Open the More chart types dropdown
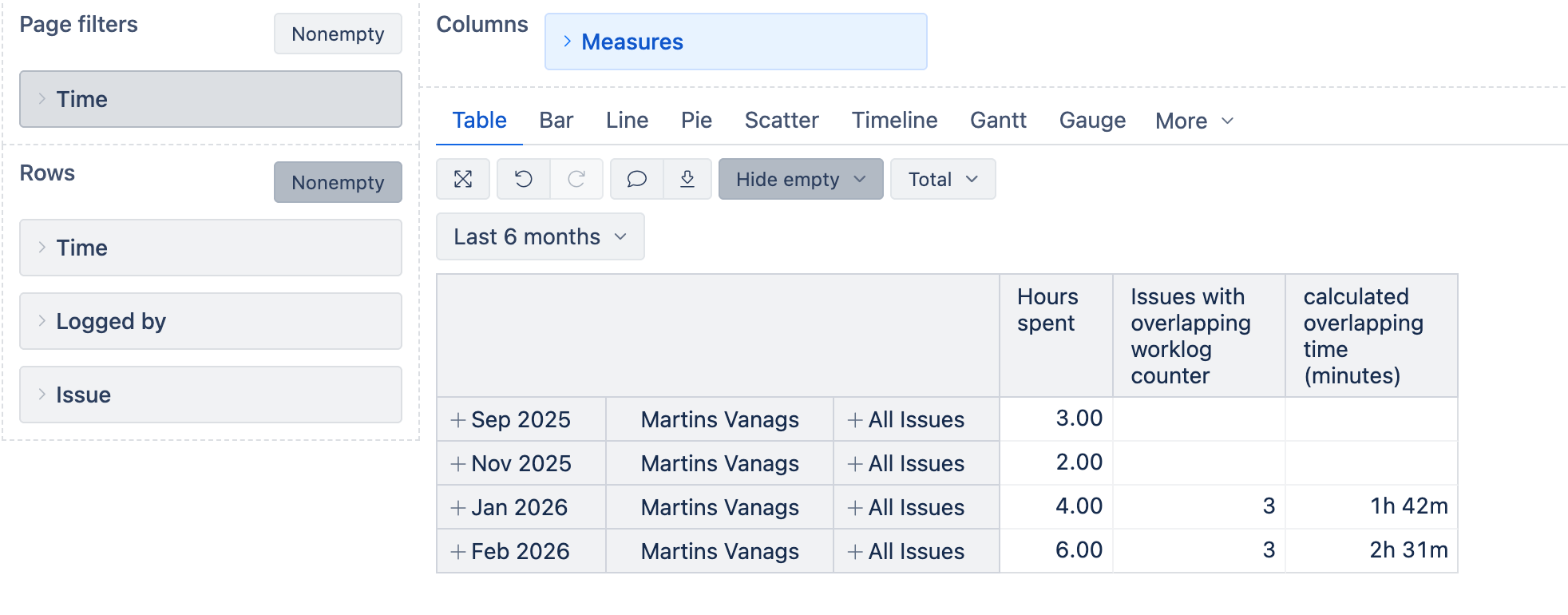Viewport: 1568px width, 615px height. click(x=1194, y=121)
